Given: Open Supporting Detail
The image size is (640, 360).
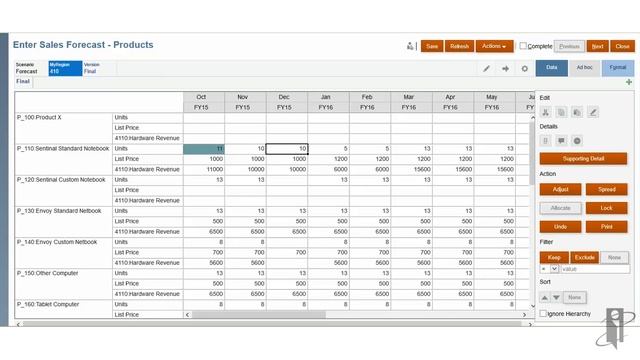Looking at the screenshot, I should (583, 159).
